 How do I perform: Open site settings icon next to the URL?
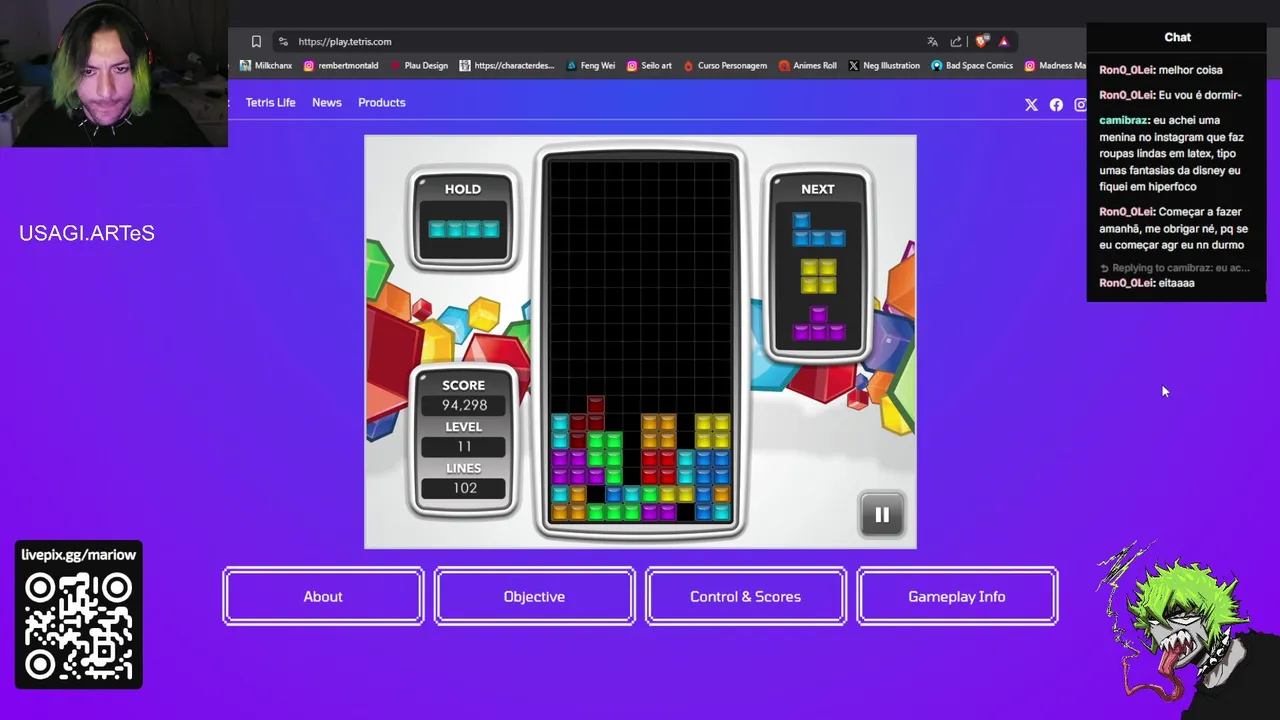pyautogui.click(x=283, y=41)
